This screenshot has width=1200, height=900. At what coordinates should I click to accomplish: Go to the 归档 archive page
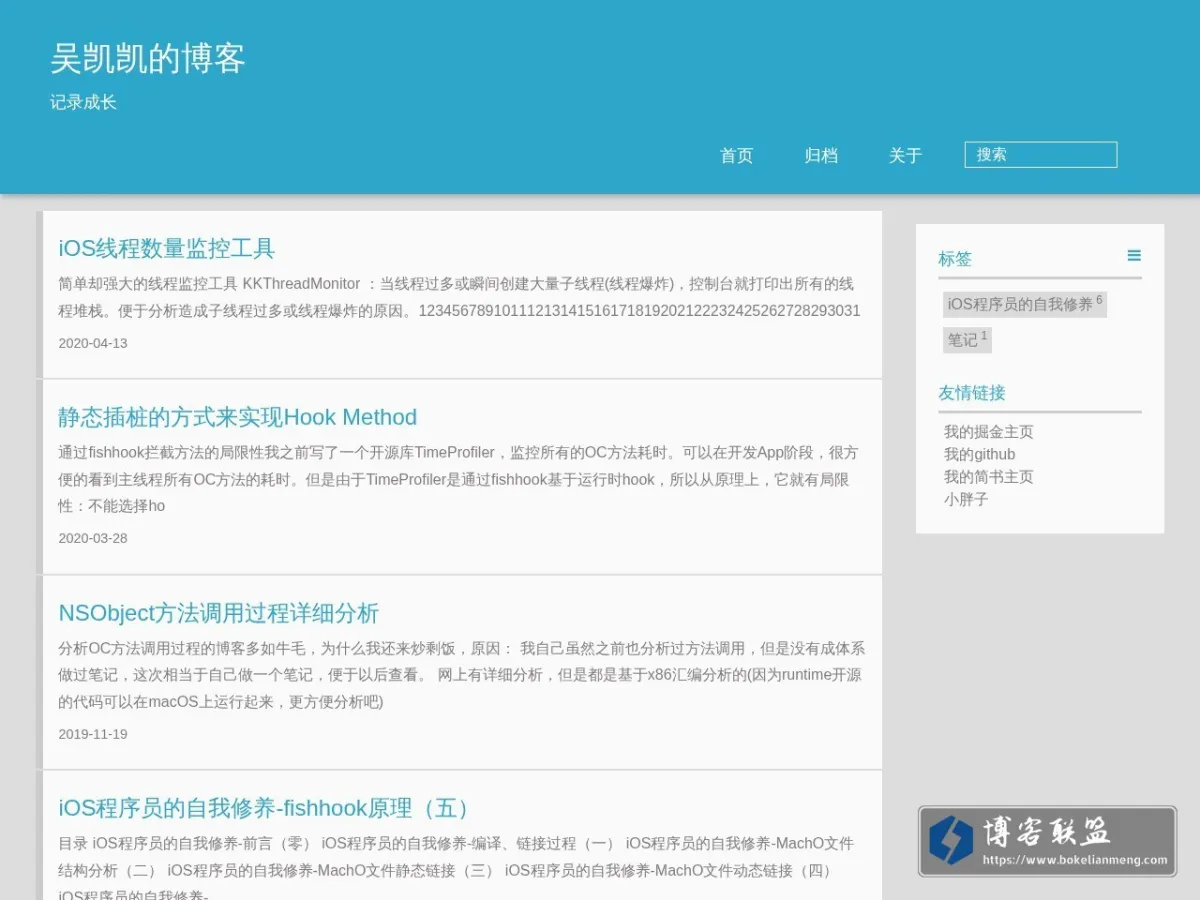click(x=821, y=155)
